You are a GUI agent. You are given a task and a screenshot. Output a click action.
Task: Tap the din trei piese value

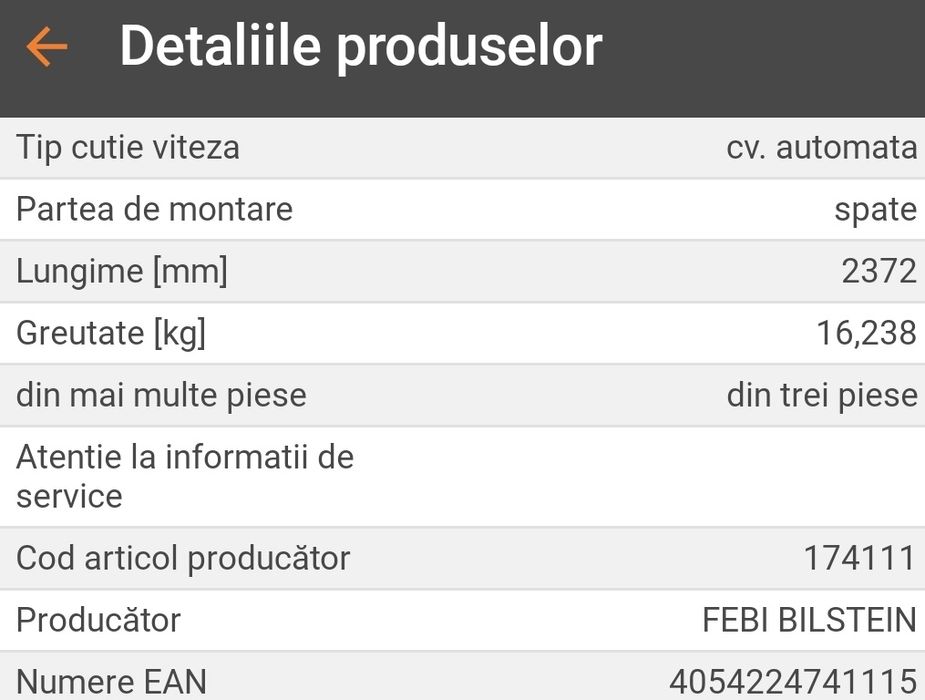(x=821, y=395)
